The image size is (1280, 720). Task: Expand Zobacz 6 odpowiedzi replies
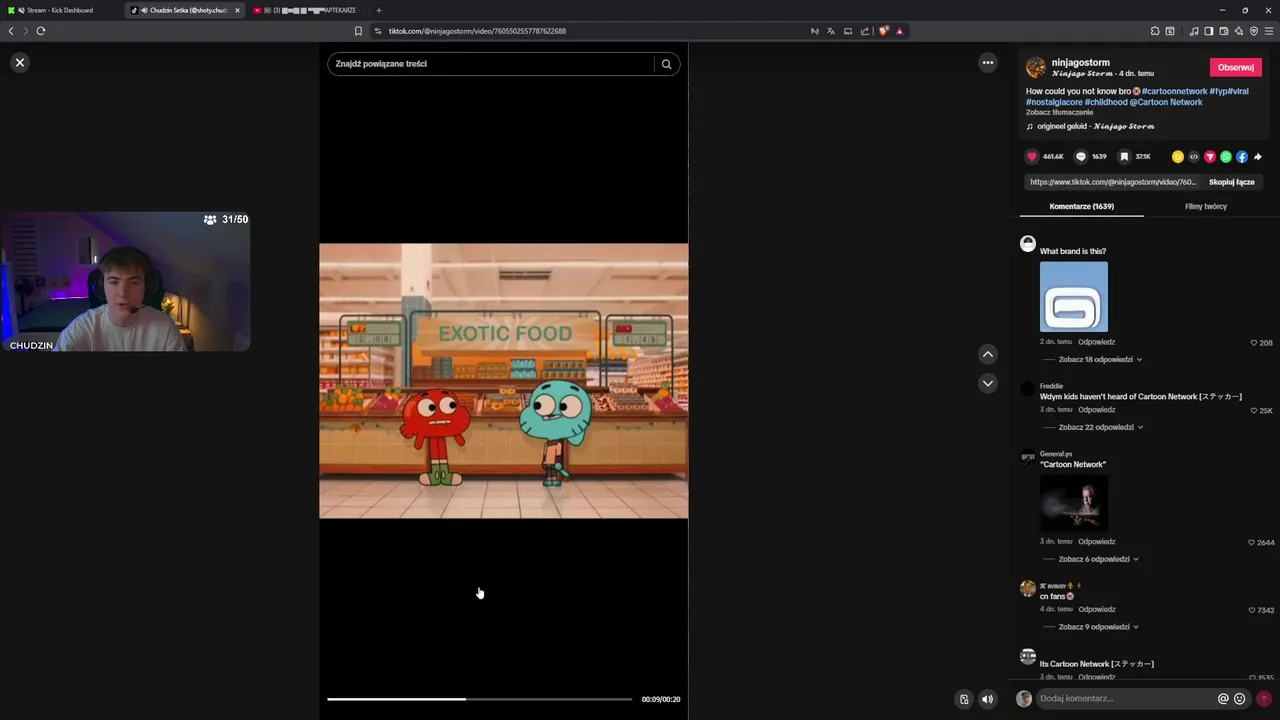click(x=1097, y=559)
